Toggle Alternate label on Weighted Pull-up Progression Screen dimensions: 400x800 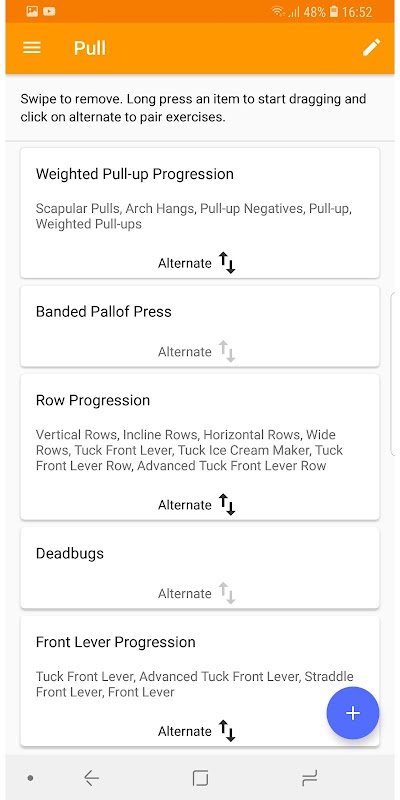[184, 263]
